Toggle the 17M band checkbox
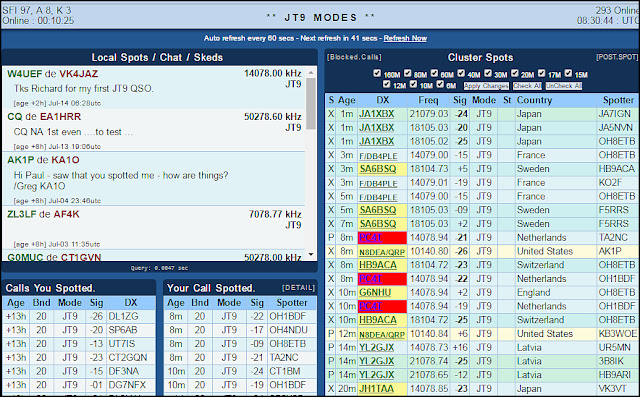Viewport: 640px width, 397px height. 542,73
